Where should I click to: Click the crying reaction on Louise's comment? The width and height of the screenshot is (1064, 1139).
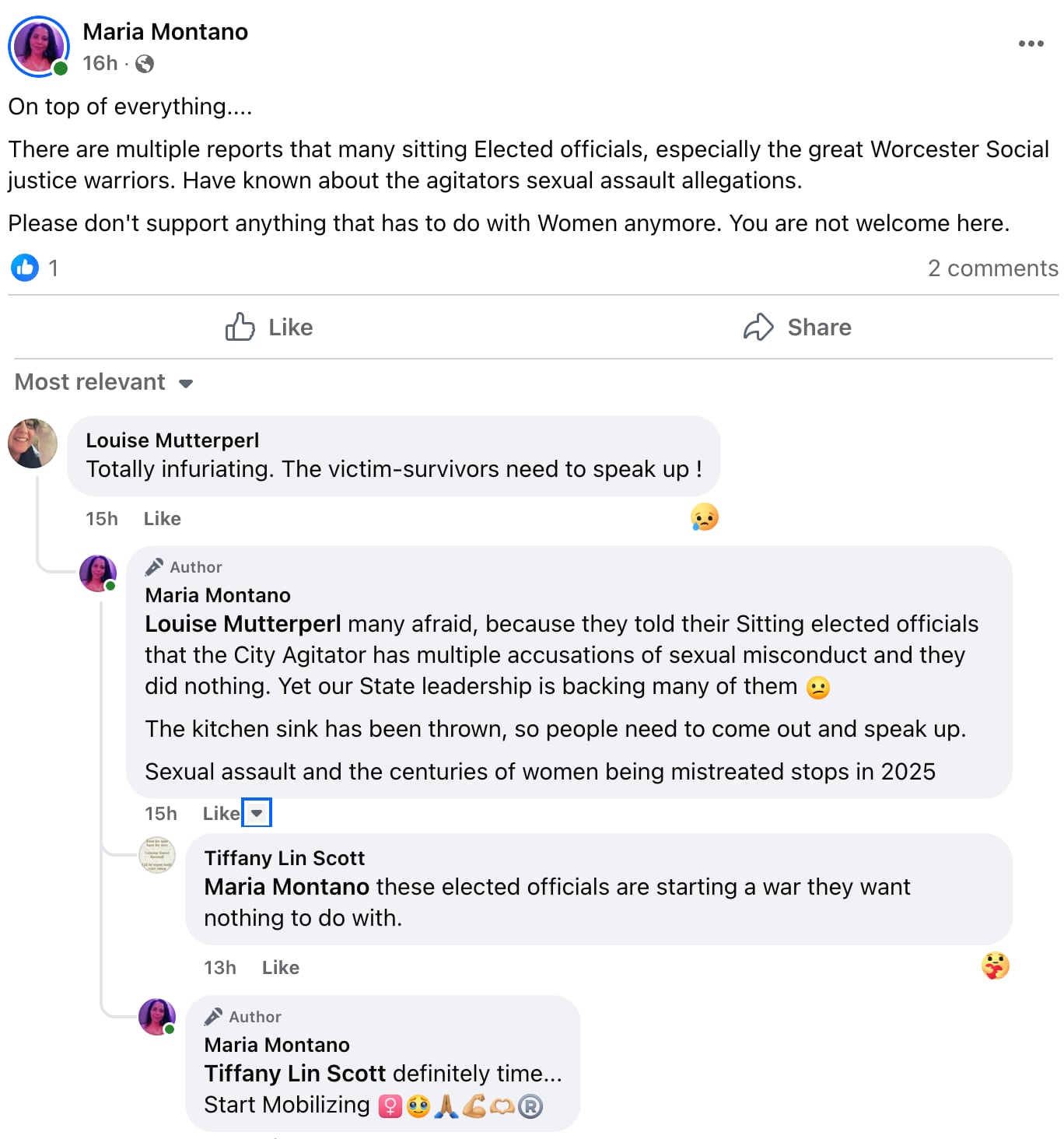tap(704, 517)
